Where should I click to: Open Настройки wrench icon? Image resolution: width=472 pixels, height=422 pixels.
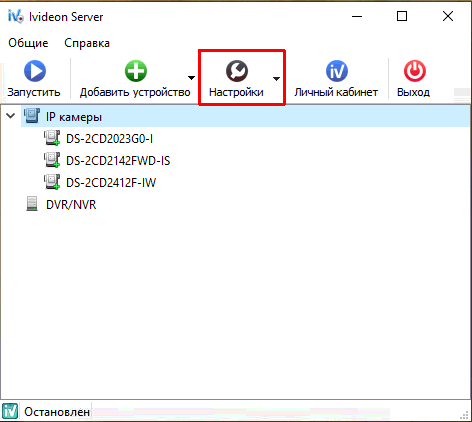237,71
